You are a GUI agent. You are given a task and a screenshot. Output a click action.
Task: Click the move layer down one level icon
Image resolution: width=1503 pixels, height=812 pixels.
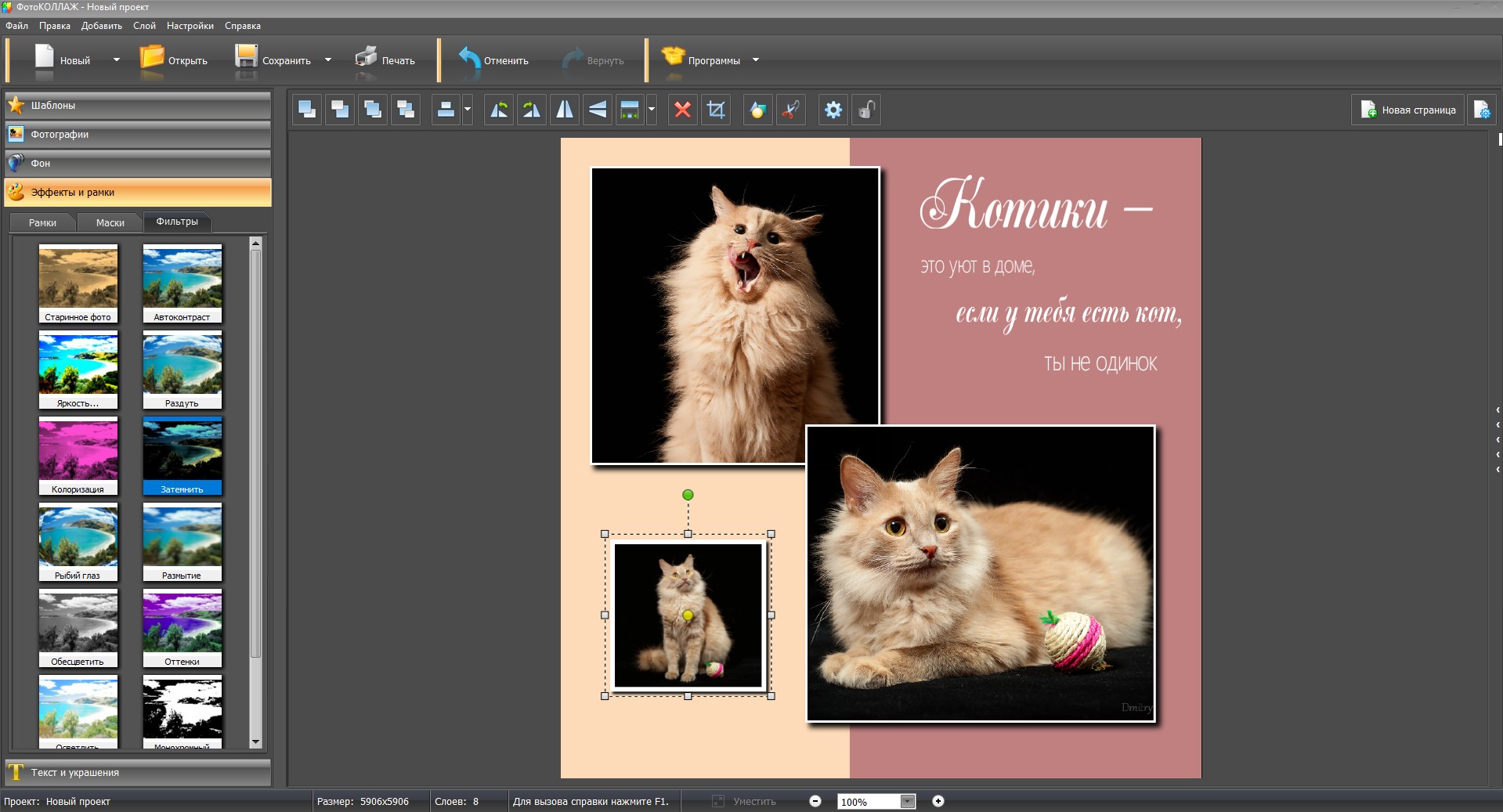pos(406,110)
